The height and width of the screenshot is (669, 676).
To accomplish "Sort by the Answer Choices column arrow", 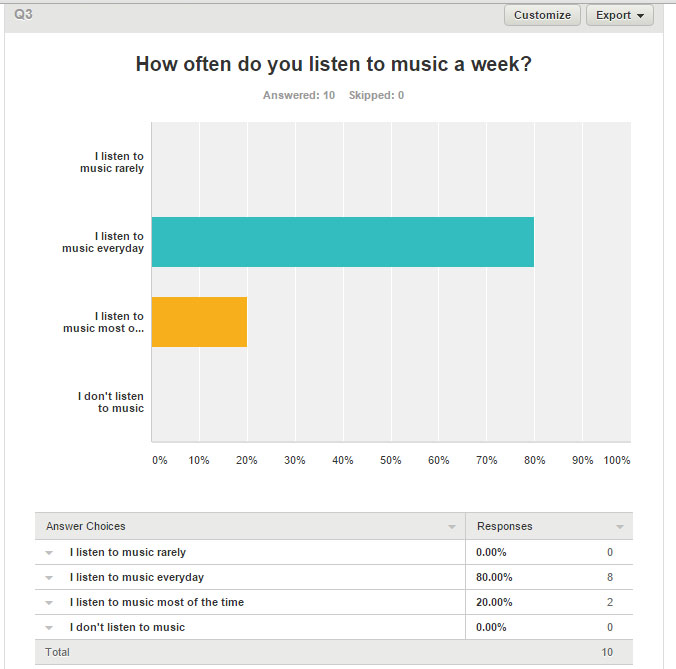I will tap(451, 527).
